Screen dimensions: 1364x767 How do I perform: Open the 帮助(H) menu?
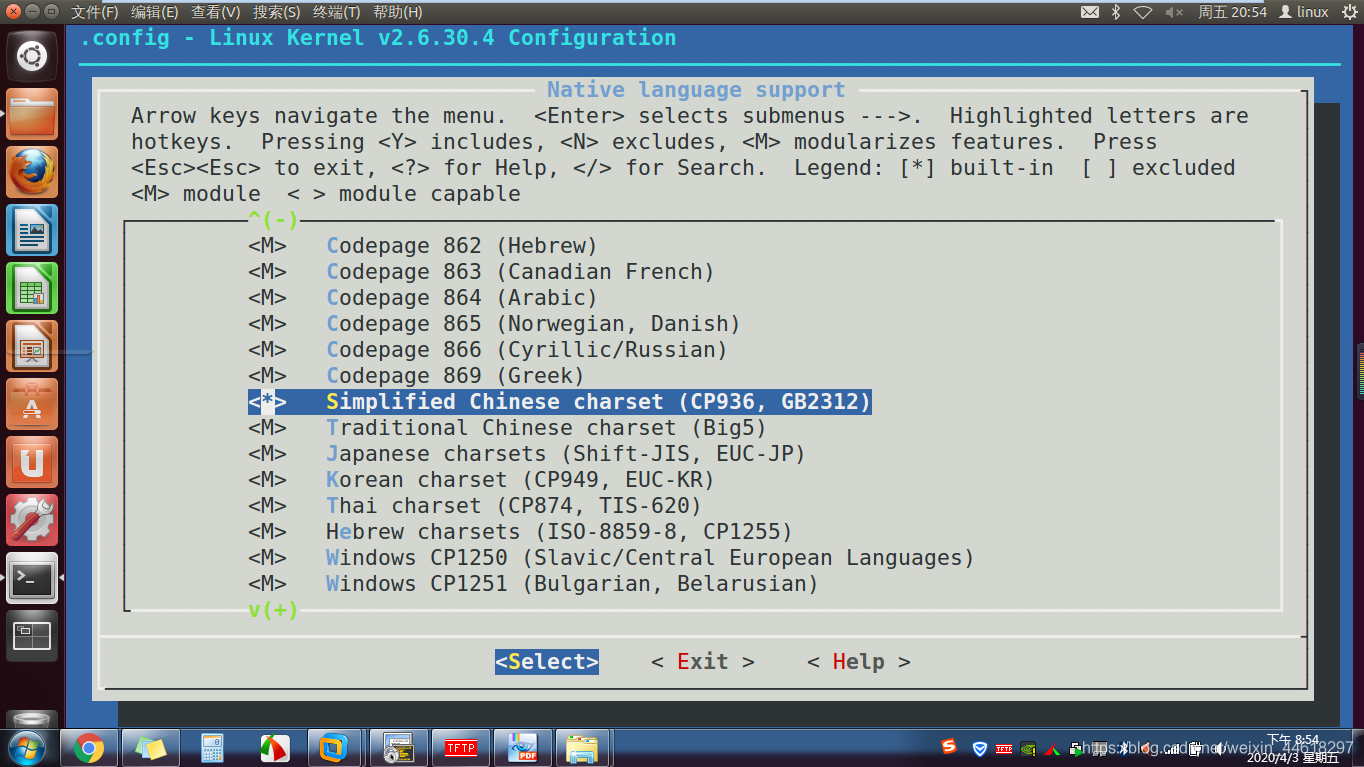tap(398, 12)
